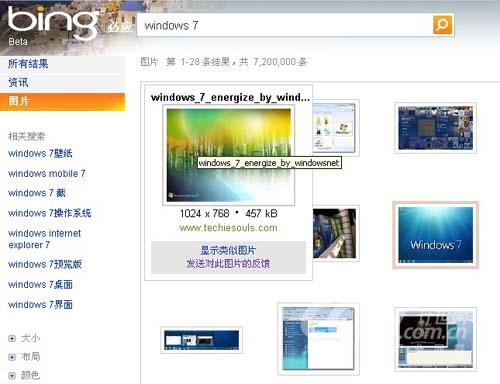Viewport: 500px width, 384px height.
Task: Open related search 'windows 7操作系统'
Action: (x=49, y=213)
